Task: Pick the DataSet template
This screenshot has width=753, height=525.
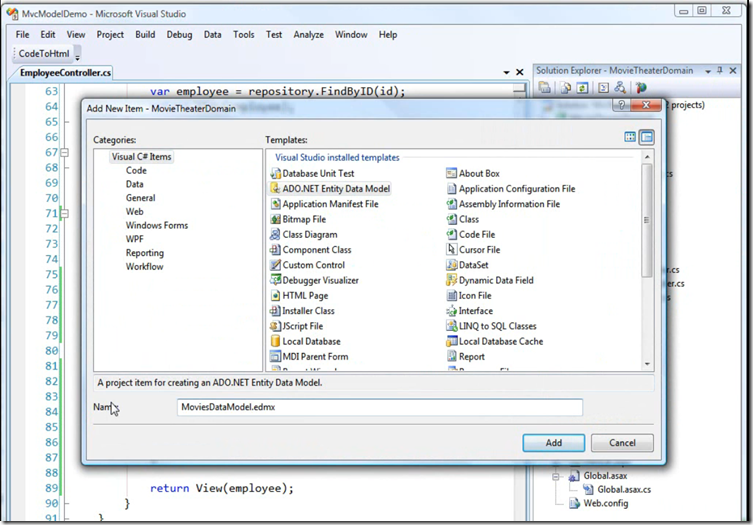Action: [x=467, y=265]
